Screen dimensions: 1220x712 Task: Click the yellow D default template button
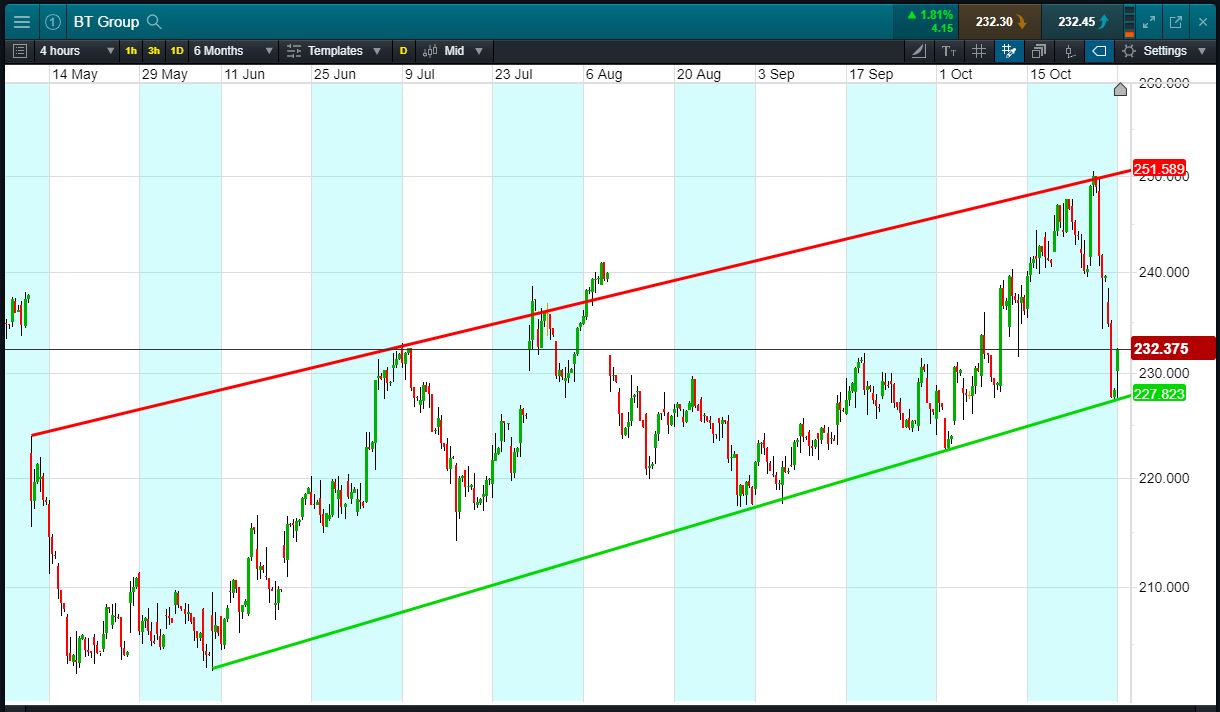point(404,51)
